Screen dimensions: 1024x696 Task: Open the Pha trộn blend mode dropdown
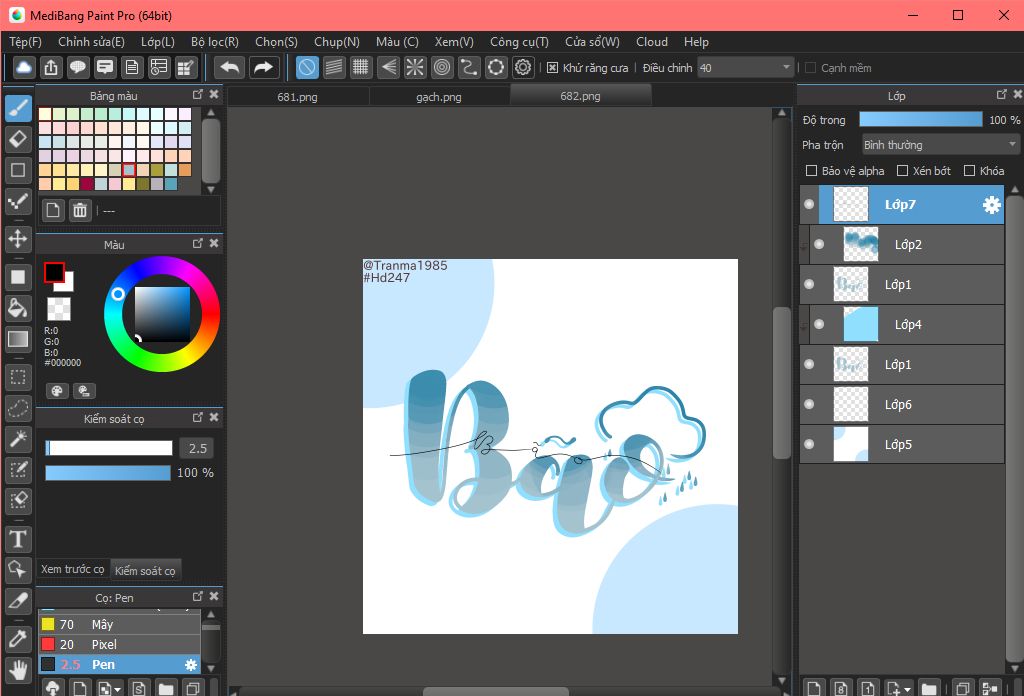[x=939, y=144]
